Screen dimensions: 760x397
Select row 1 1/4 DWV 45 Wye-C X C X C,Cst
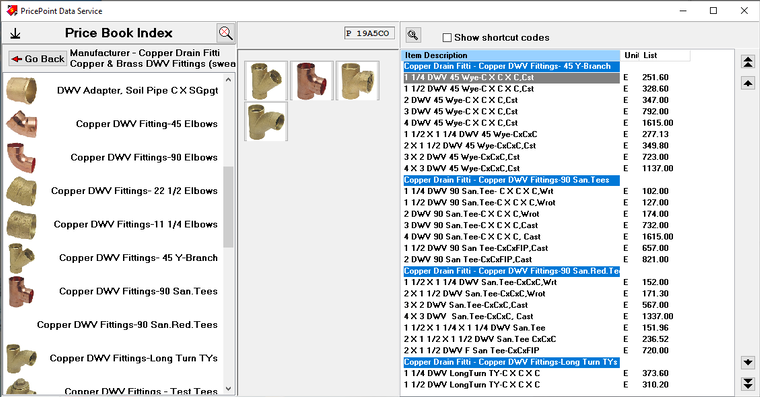pos(511,78)
